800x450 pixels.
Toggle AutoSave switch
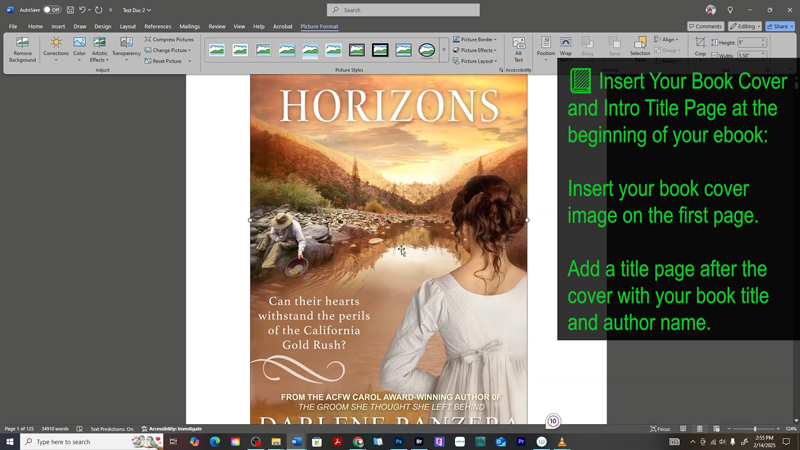[52, 10]
